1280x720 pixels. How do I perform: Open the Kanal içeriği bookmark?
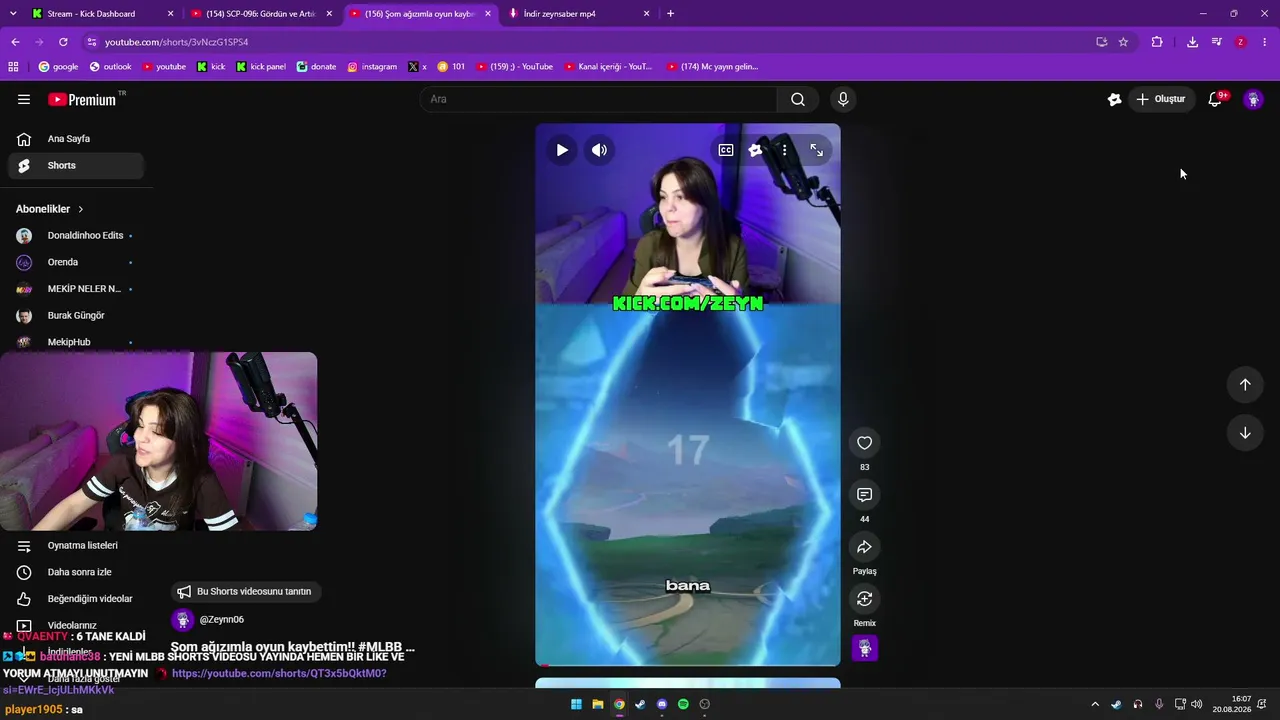pos(608,67)
